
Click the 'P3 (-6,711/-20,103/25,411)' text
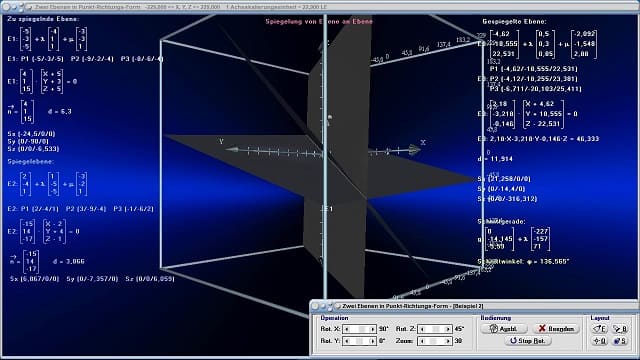click(x=535, y=89)
